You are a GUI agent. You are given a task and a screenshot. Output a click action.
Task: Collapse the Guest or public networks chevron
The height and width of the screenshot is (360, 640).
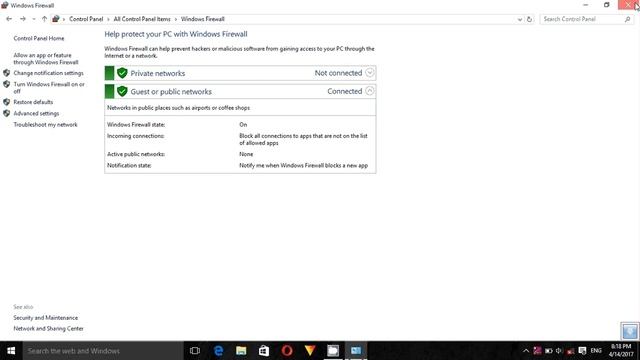(369, 91)
